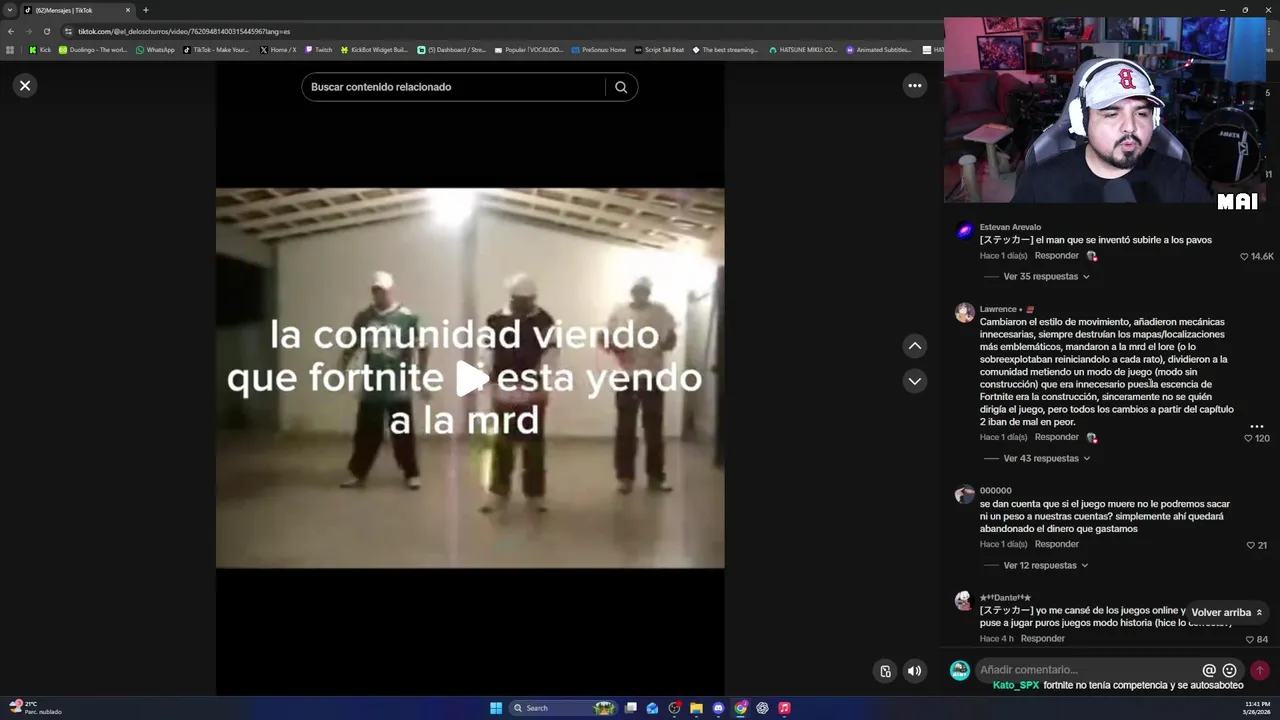Post comment with the red arrow button
Viewport: 1280px width, 720px height.
pyautogui.click(x=1259, y=670)
